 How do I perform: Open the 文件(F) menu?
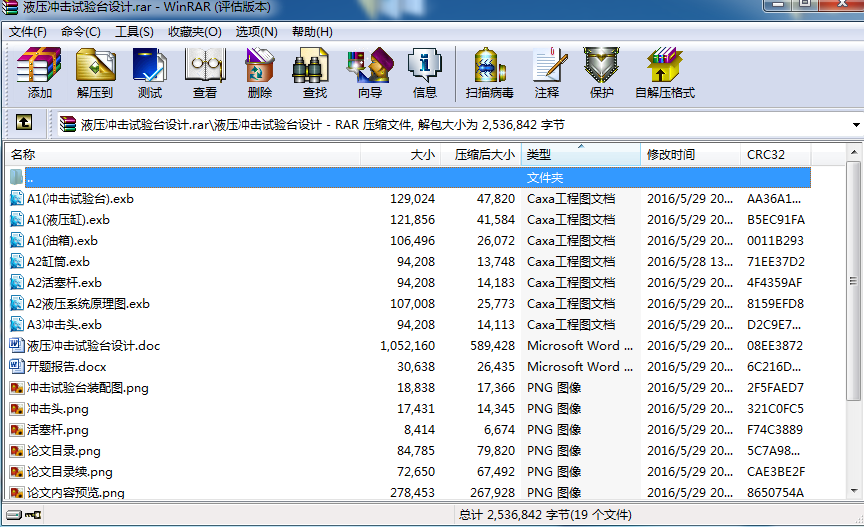coord(28,32)
